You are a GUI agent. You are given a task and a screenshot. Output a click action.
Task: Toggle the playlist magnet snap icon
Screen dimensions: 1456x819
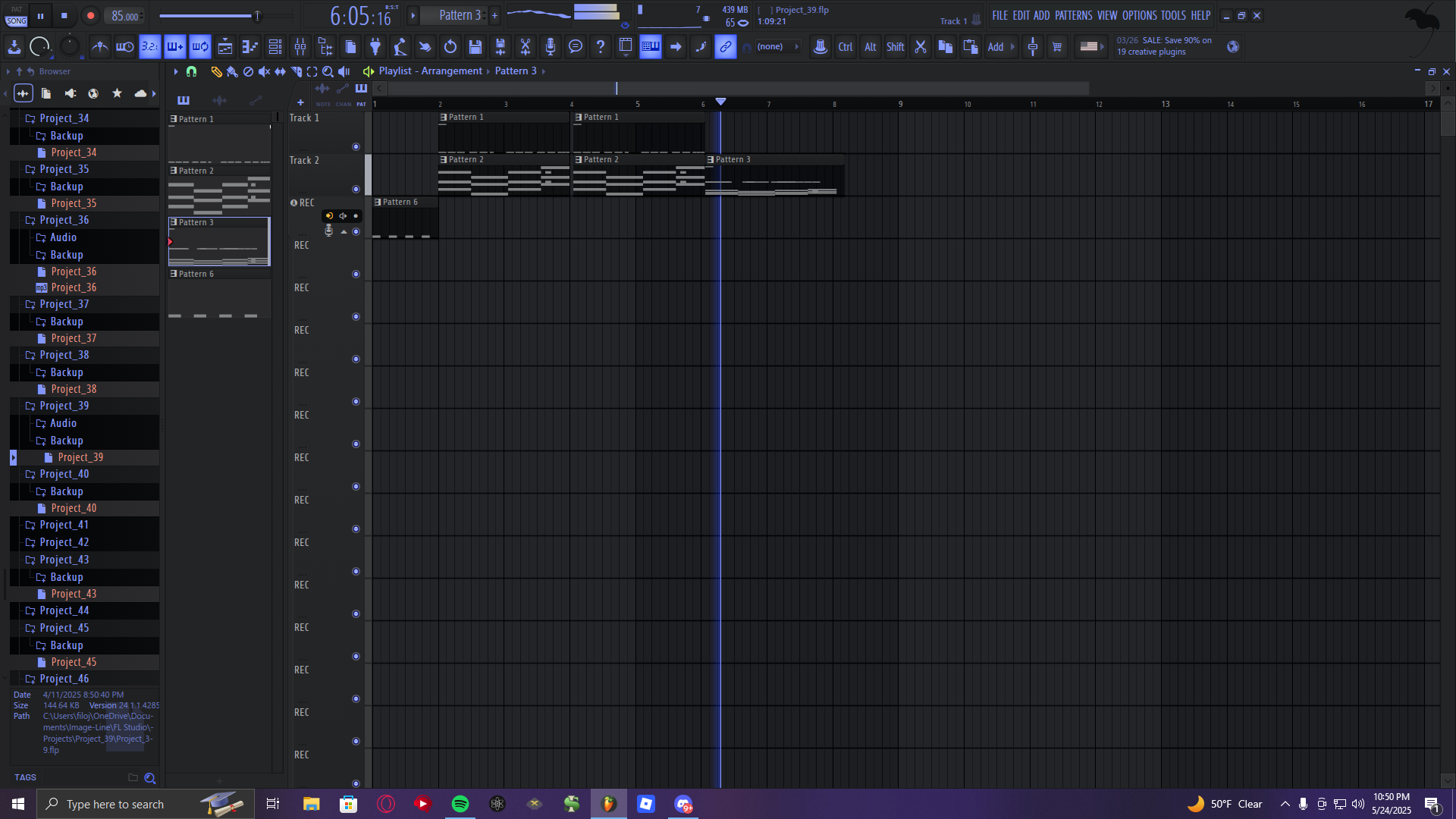191,71
